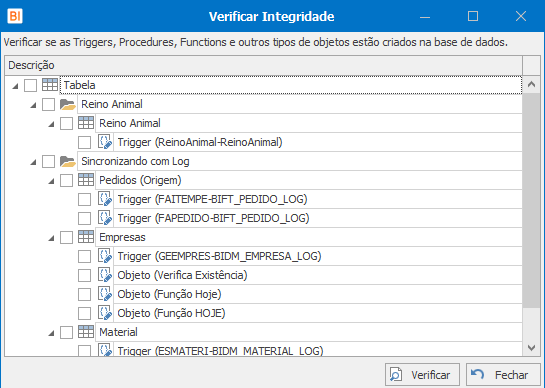545x388 pixels.
Task: Select the Tabela row
Action: click(x=291, y=85)
